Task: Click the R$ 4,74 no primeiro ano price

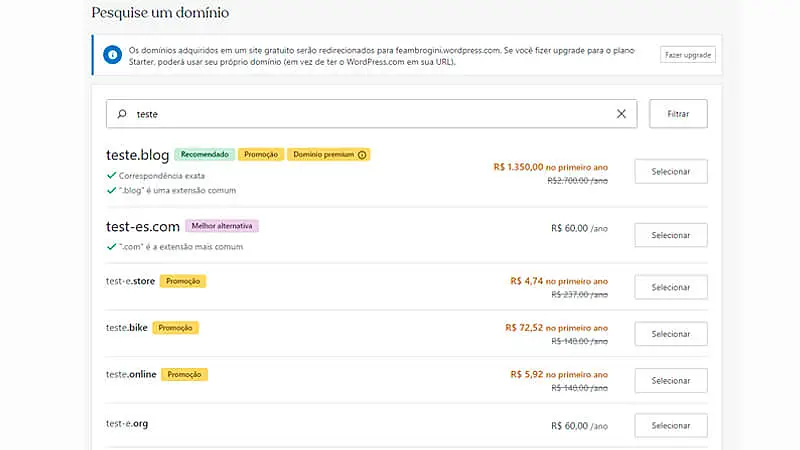Action: pyautogui.click(x=559, y=281)
